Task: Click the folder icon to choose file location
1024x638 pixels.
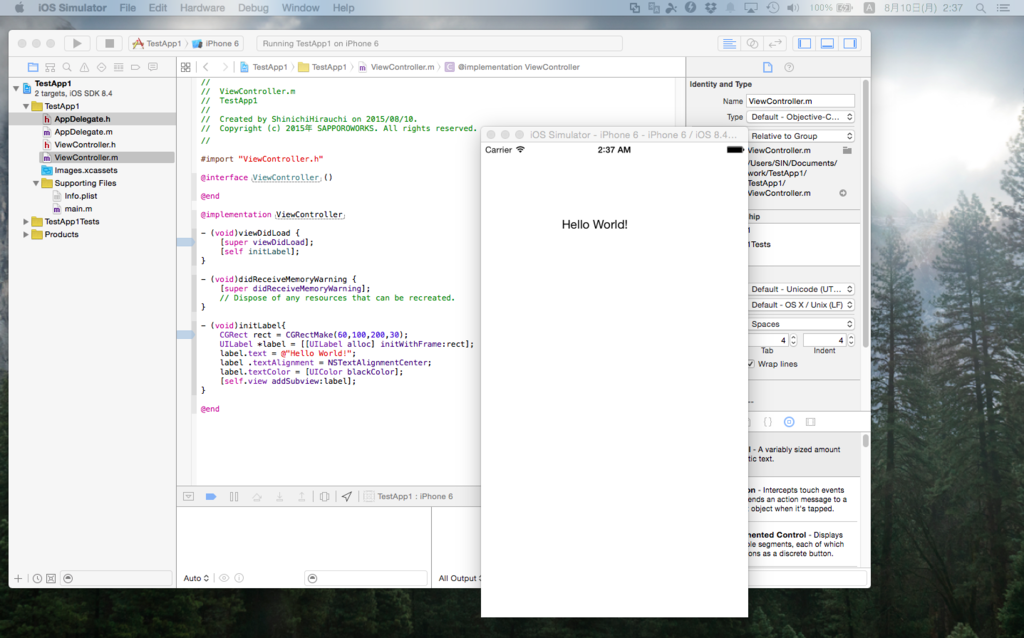Action: 847,150
